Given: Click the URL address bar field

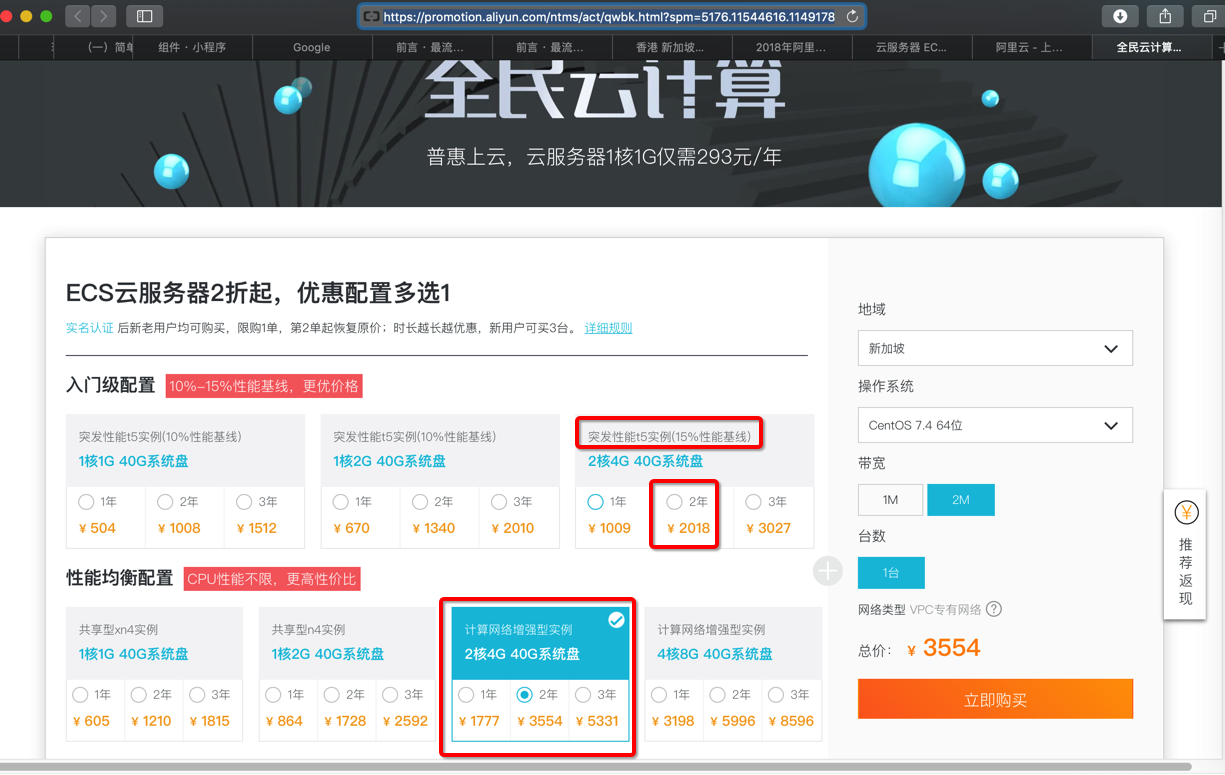Looking at the screenshot, I should (x=608, y=16).
